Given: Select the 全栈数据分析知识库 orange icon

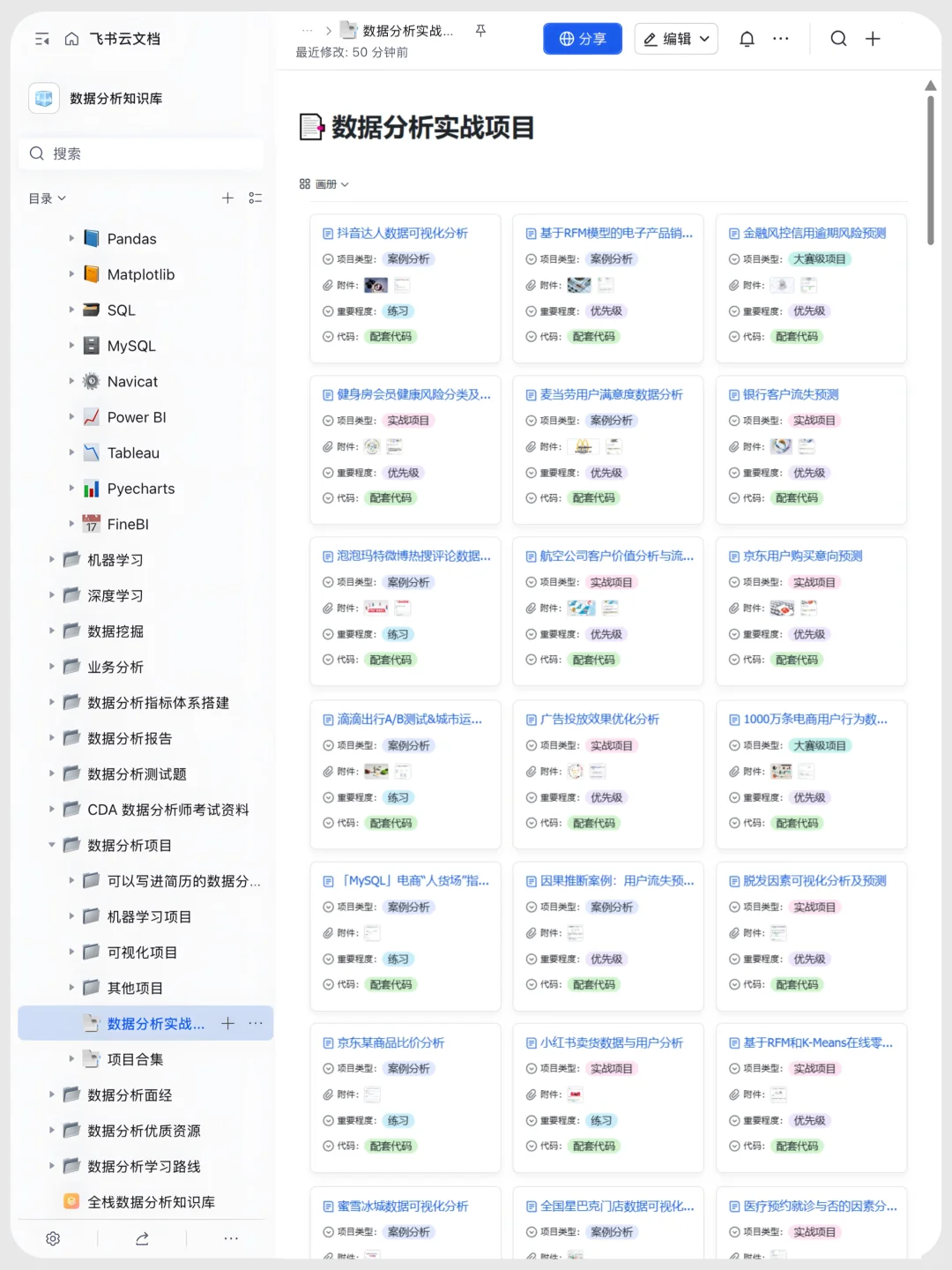Looking at the screenshot, I should [x=71, y=1201].
